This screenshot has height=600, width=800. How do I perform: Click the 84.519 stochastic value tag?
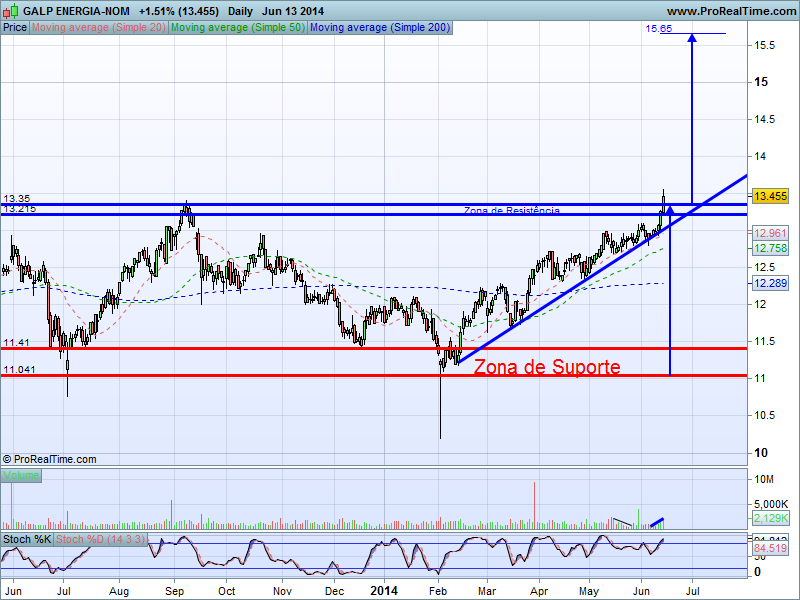tap(770, 548)
